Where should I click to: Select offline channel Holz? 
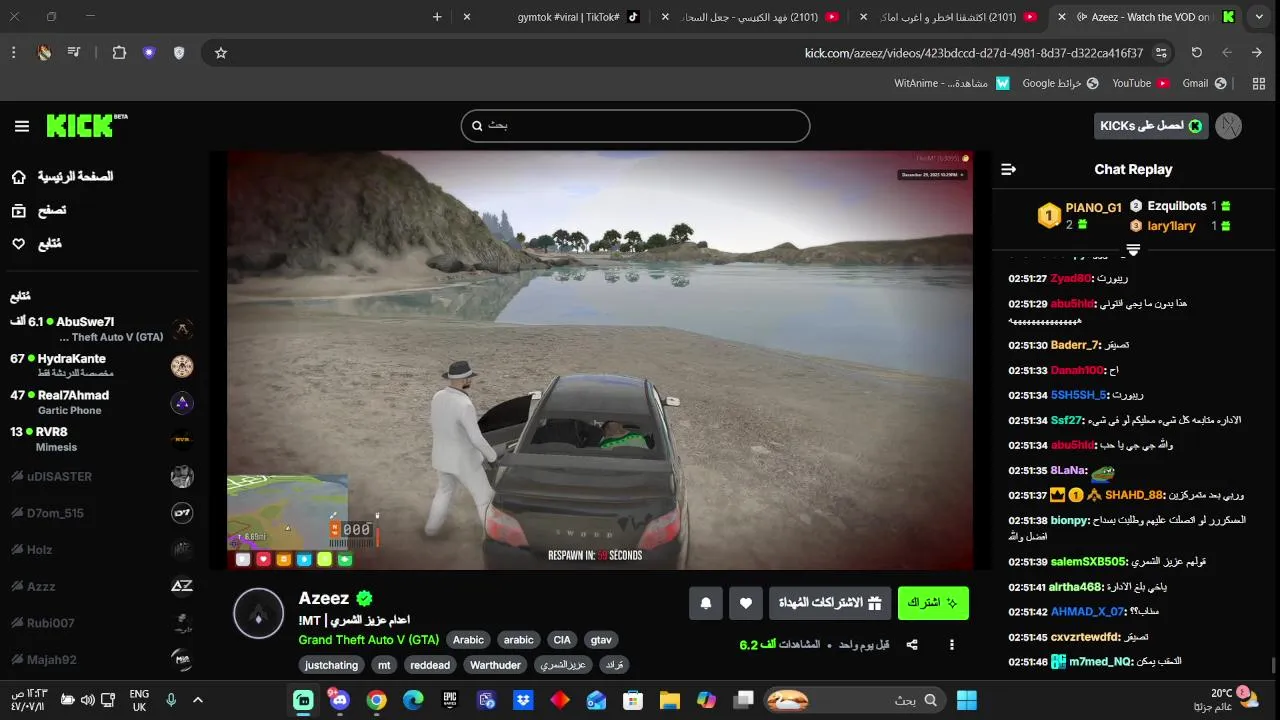100,549
